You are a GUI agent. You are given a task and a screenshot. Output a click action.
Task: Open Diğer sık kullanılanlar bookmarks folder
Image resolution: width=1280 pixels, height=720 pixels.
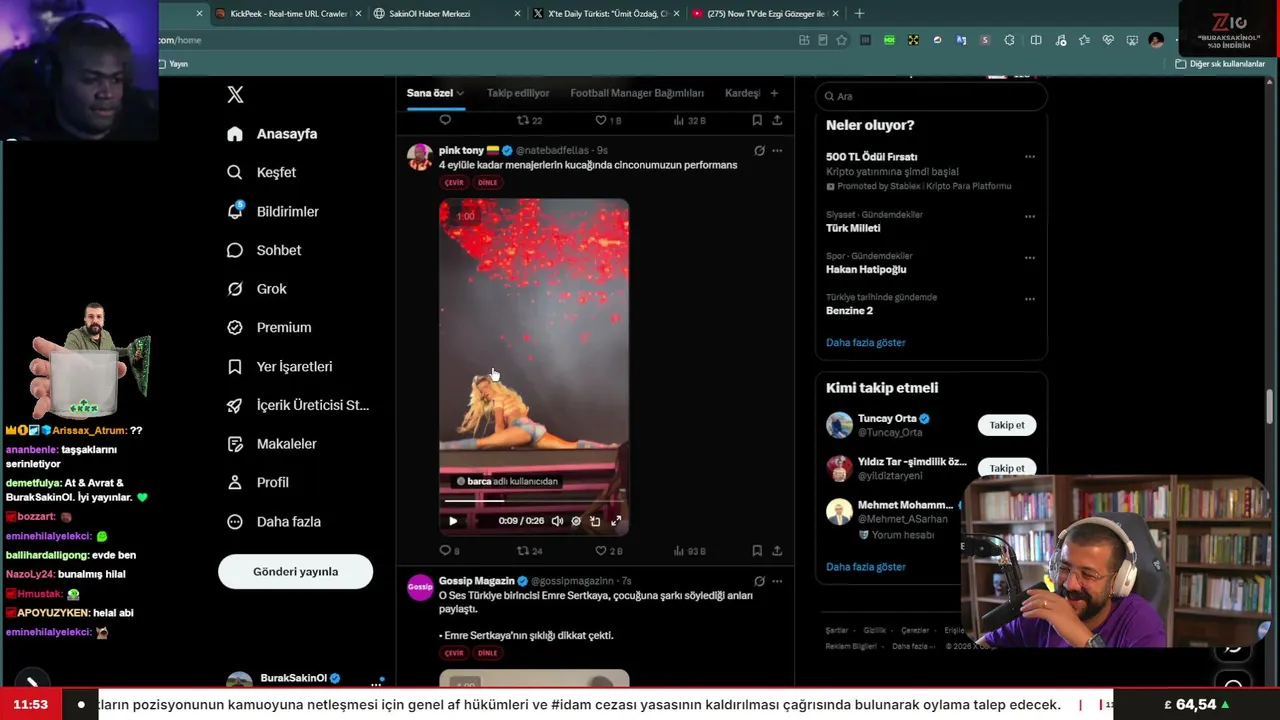click(x=1220, y=64)
